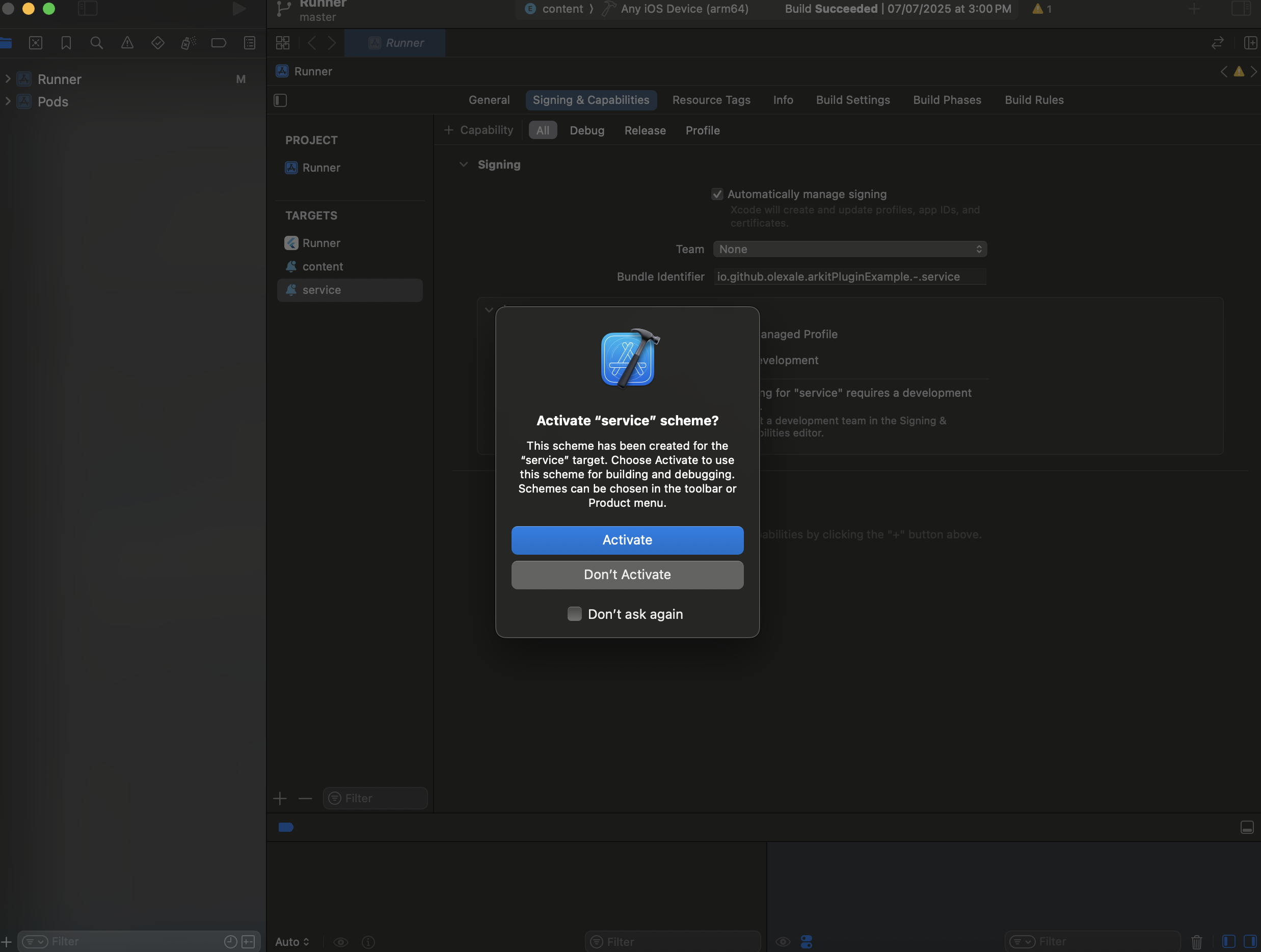Image resolution: width=1261 pixels, height=952 pixels.
Task: Select the Profile configuration filter
Action: coord(702,130)
